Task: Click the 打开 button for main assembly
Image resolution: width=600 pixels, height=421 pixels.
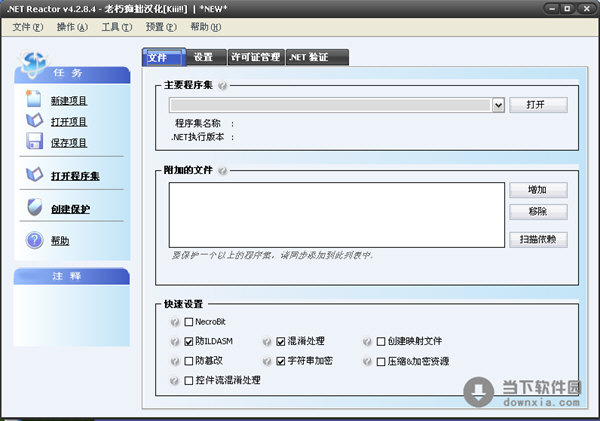Action: click(x=538, y=105)
